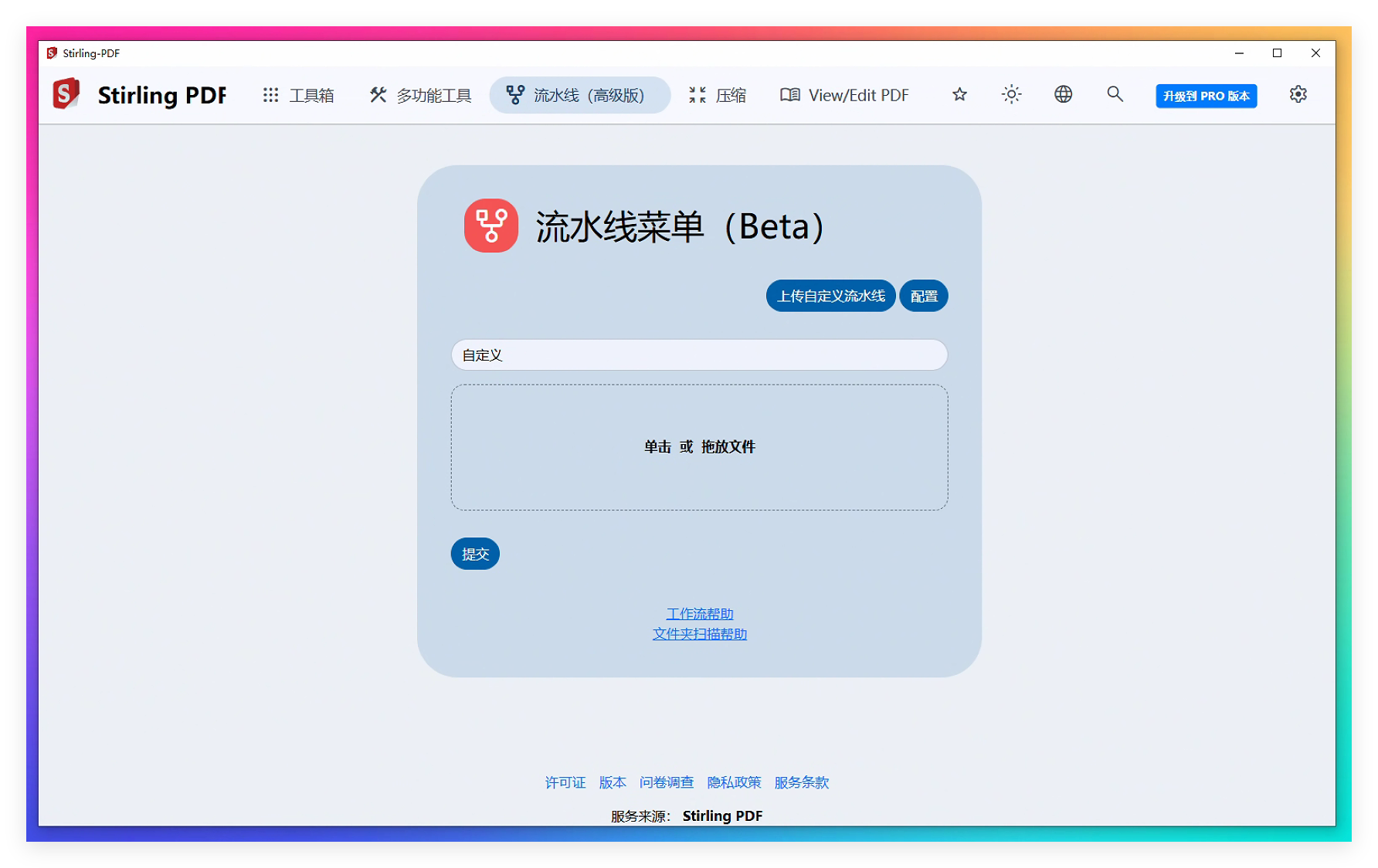Click the 上传自定义流水线 button
Screen dimensions: 1378x868
[830, 296]
